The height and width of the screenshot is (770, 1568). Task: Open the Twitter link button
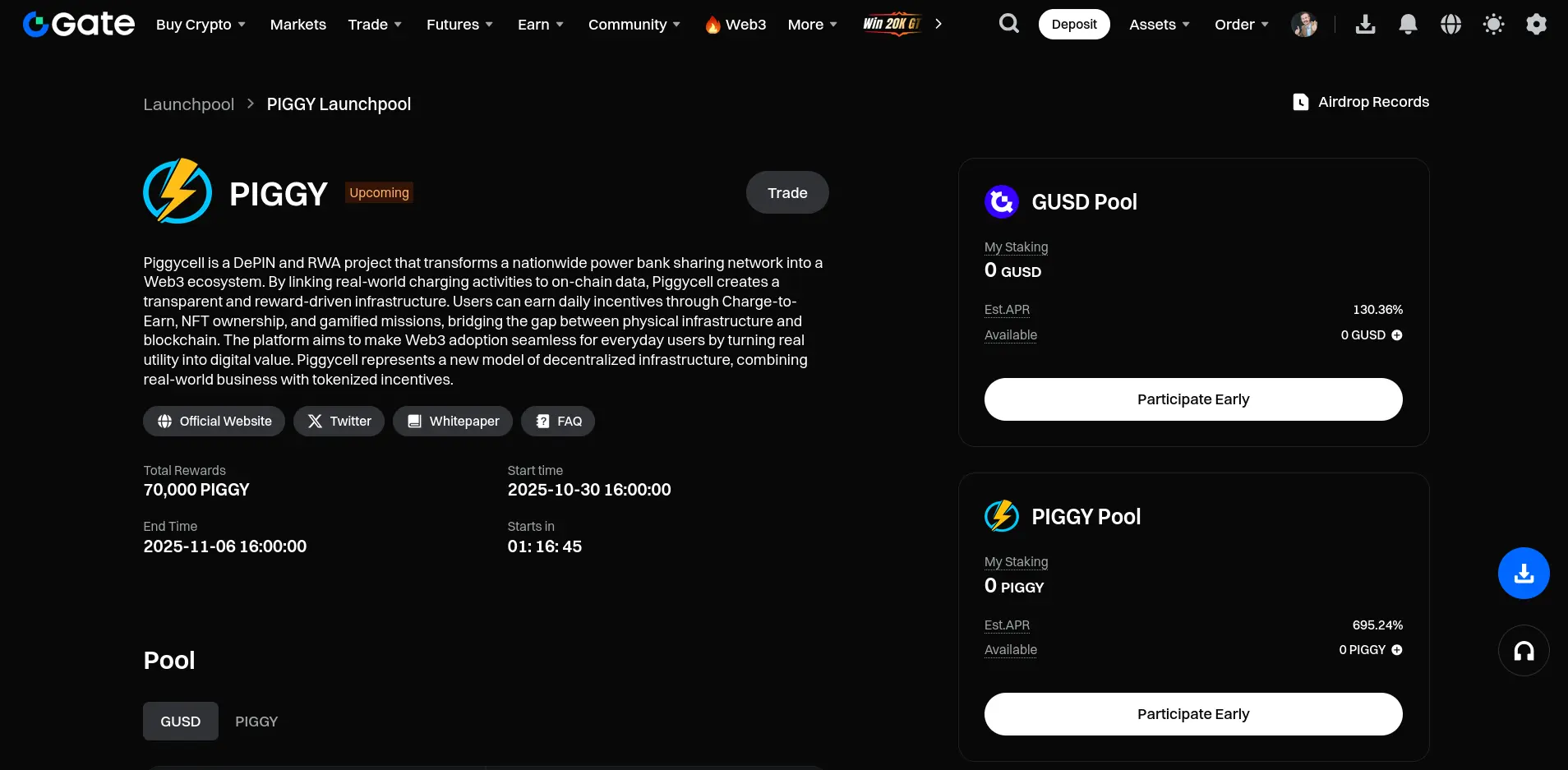point(339,422)
